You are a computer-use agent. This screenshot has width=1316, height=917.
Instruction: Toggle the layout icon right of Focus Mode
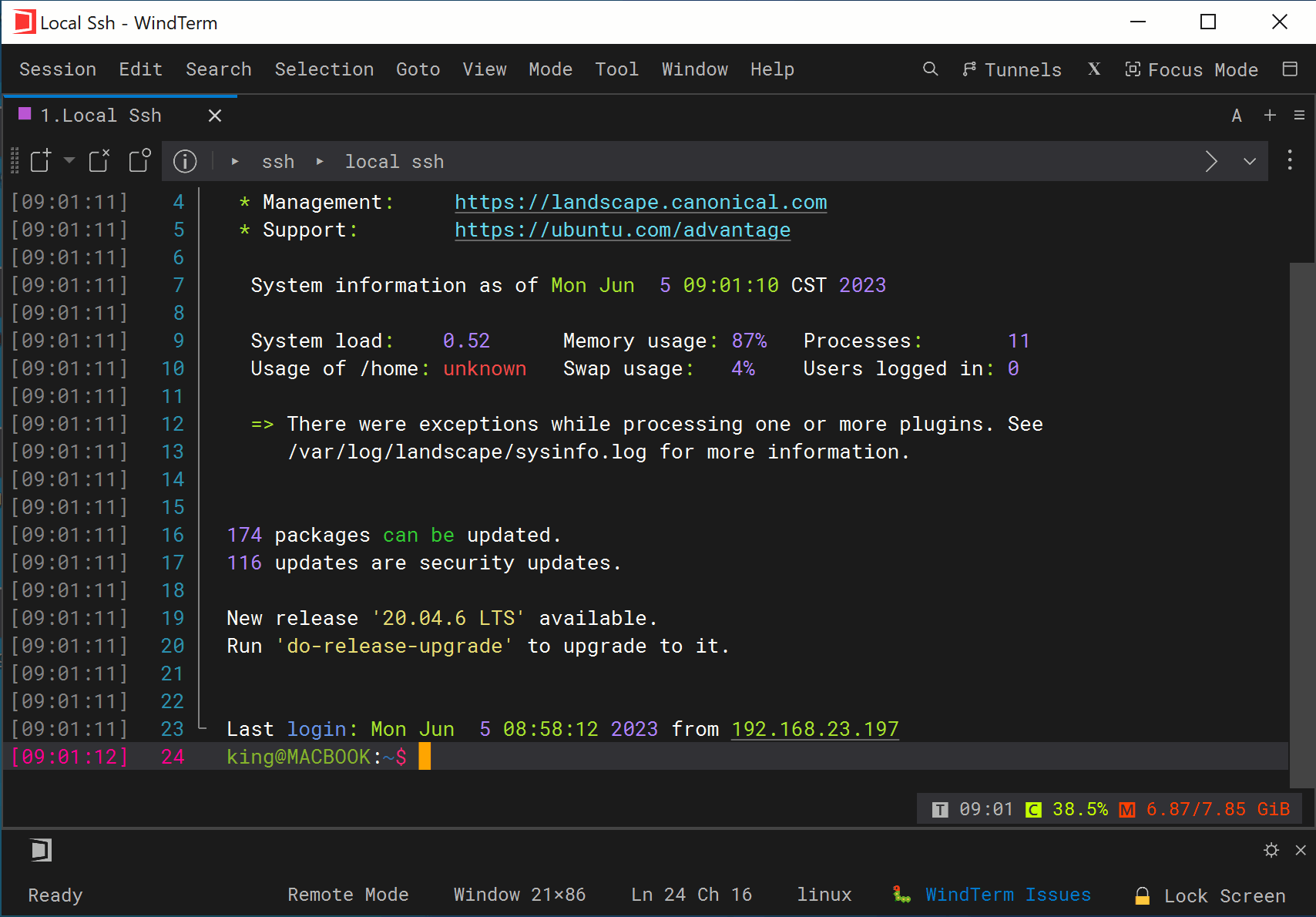[1291, 69]
